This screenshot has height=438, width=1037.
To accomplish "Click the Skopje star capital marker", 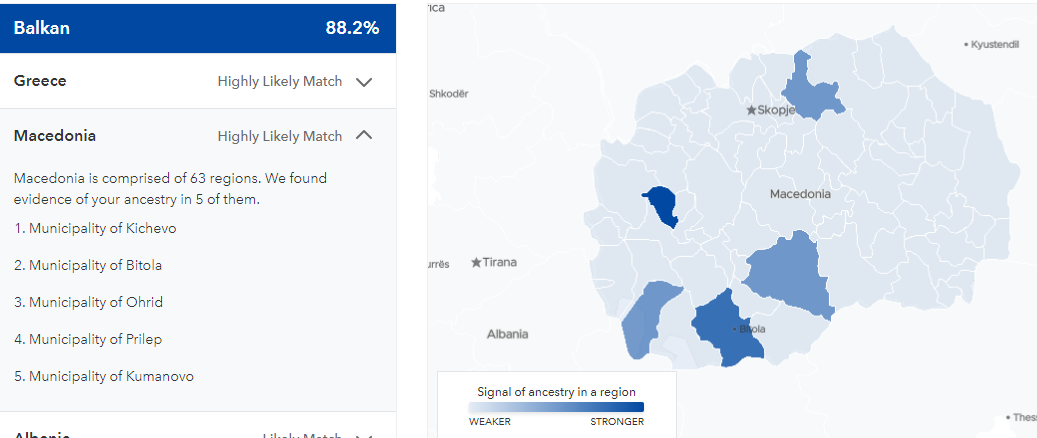I will 751,110.
